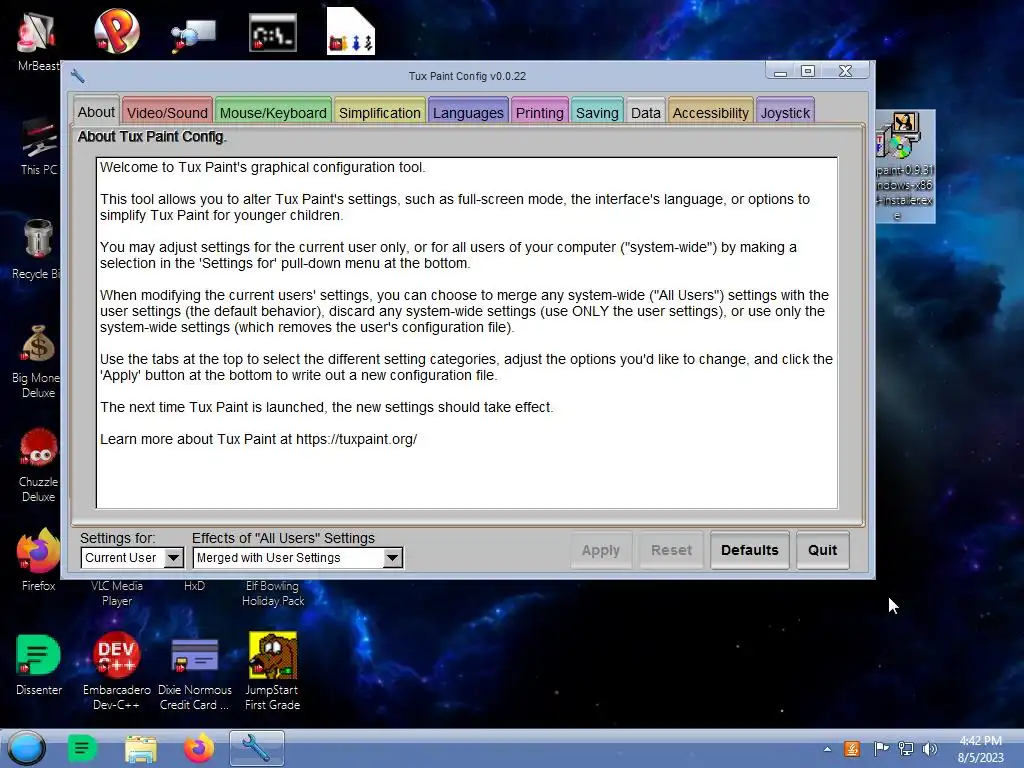Open the volume speaker tray icon
Viewport: 1024px width, 768px height.
point(929,748)
